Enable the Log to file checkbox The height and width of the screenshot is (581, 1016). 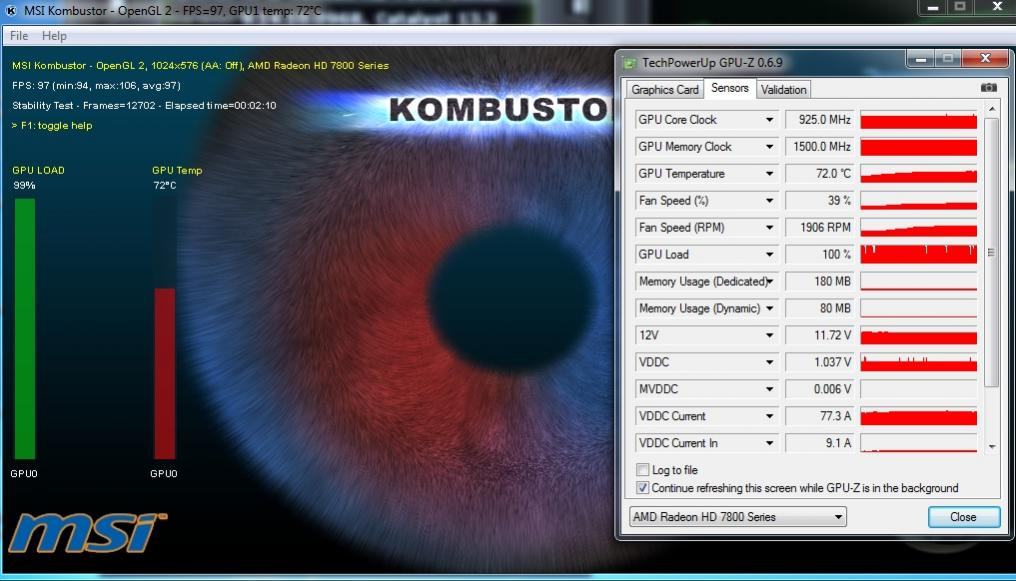(642, 470)
